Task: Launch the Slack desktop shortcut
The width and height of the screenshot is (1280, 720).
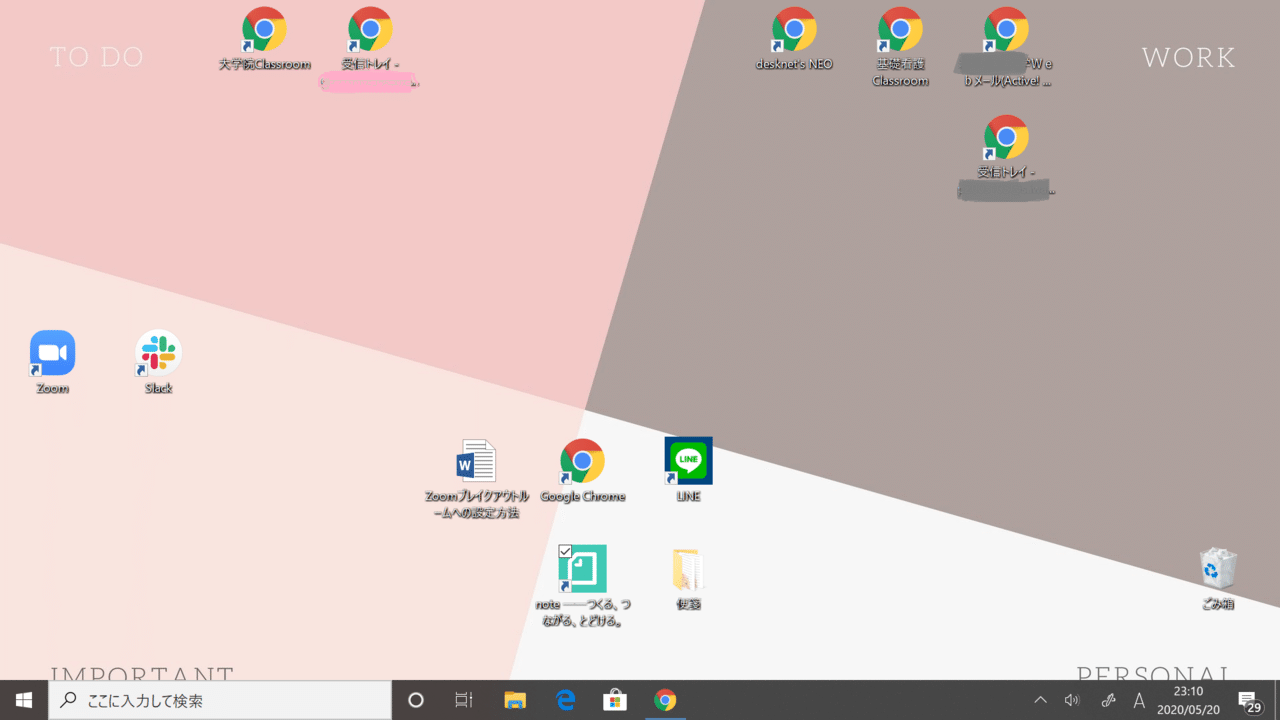Action: tap(158, 362)
